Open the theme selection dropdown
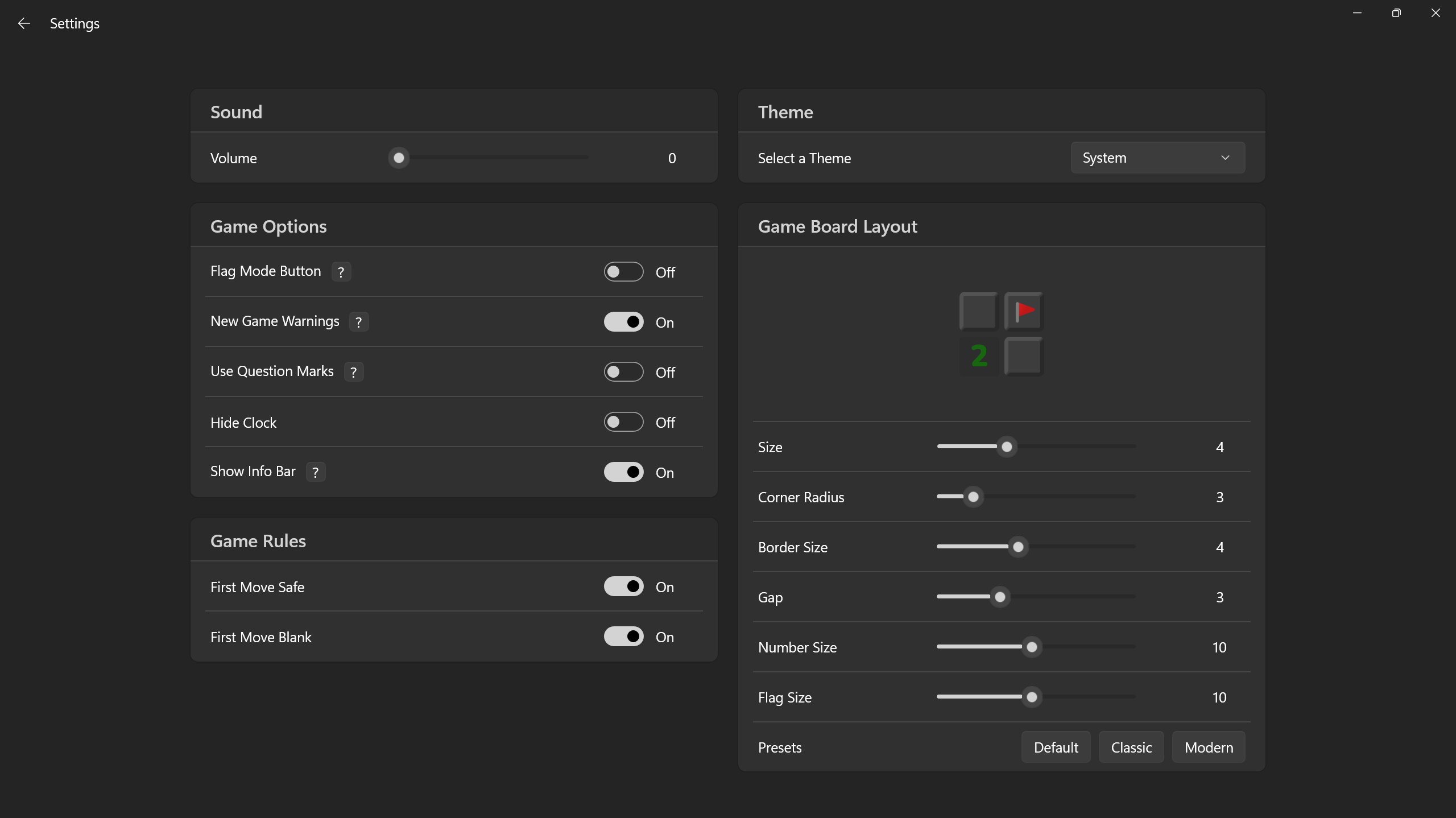Screen dimensions: 1456x818 click(x=1157, y=158)
